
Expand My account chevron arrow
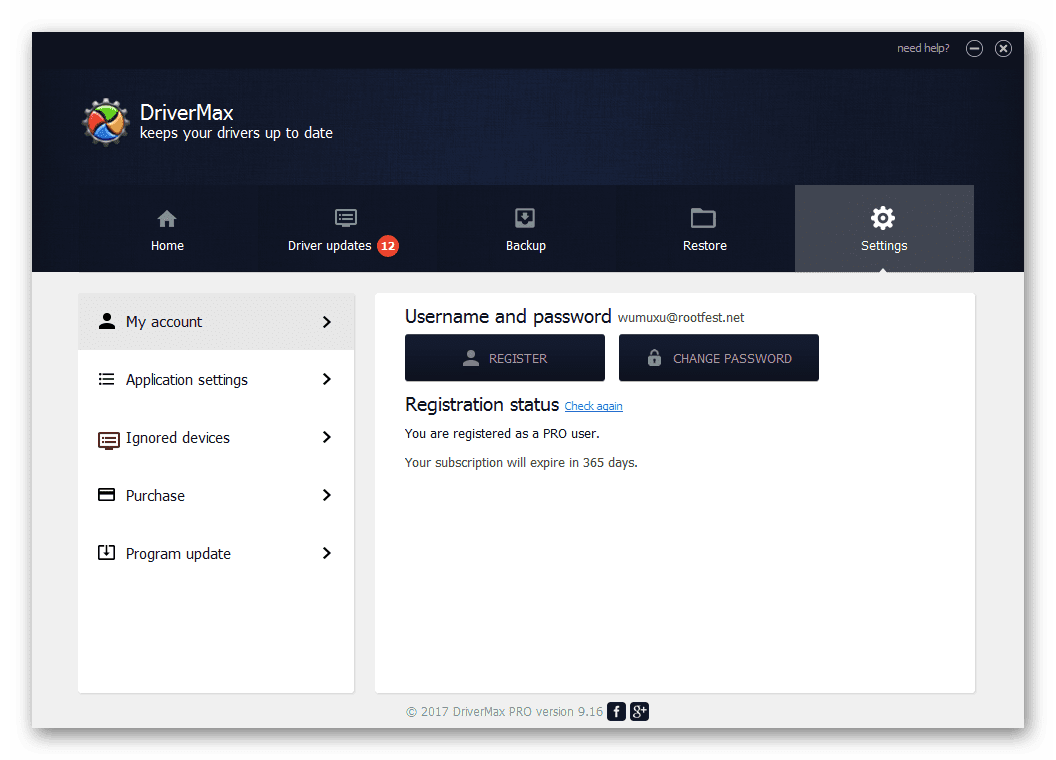327,322
